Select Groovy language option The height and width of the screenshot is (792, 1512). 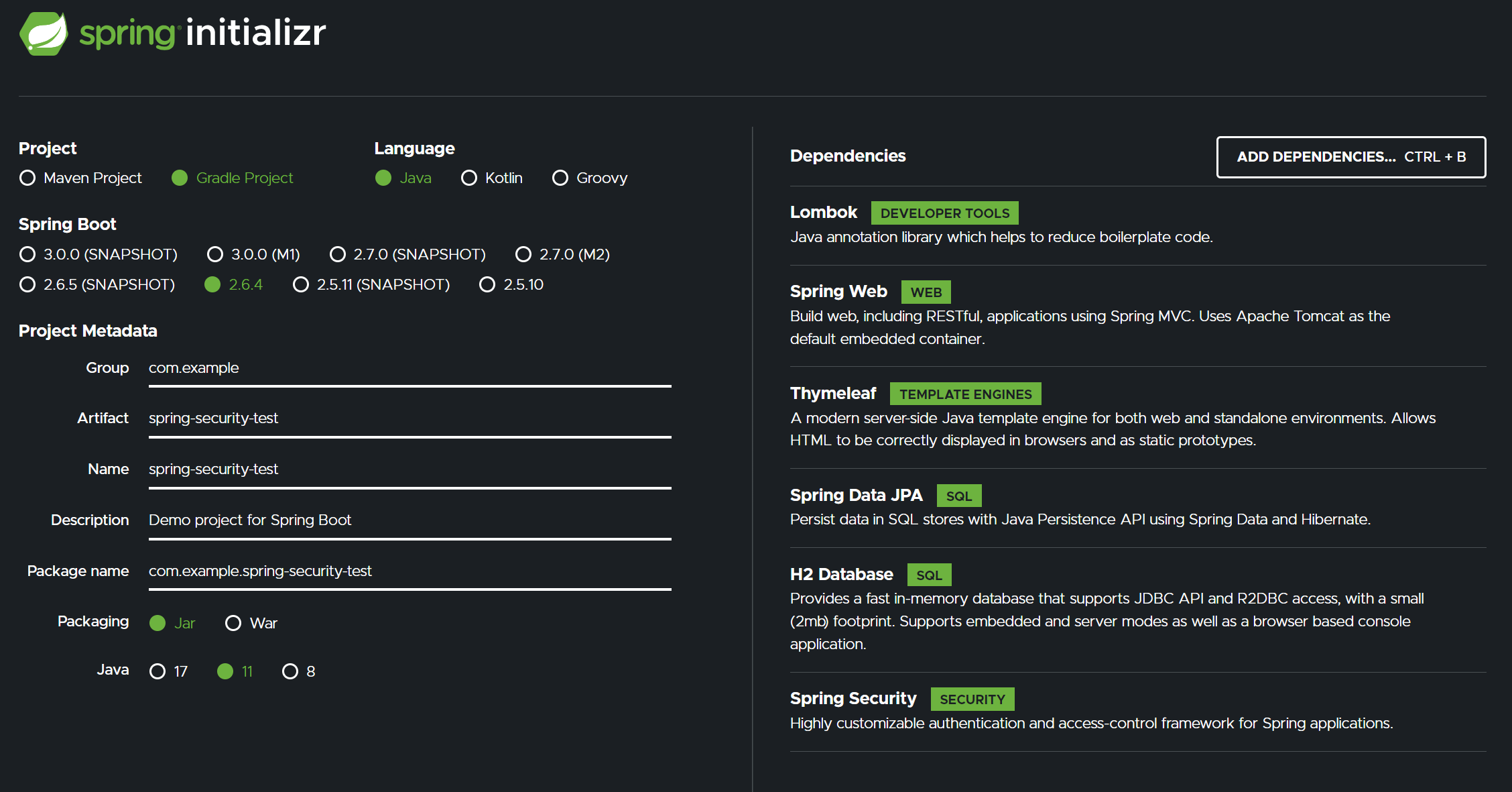pos(560,178)
